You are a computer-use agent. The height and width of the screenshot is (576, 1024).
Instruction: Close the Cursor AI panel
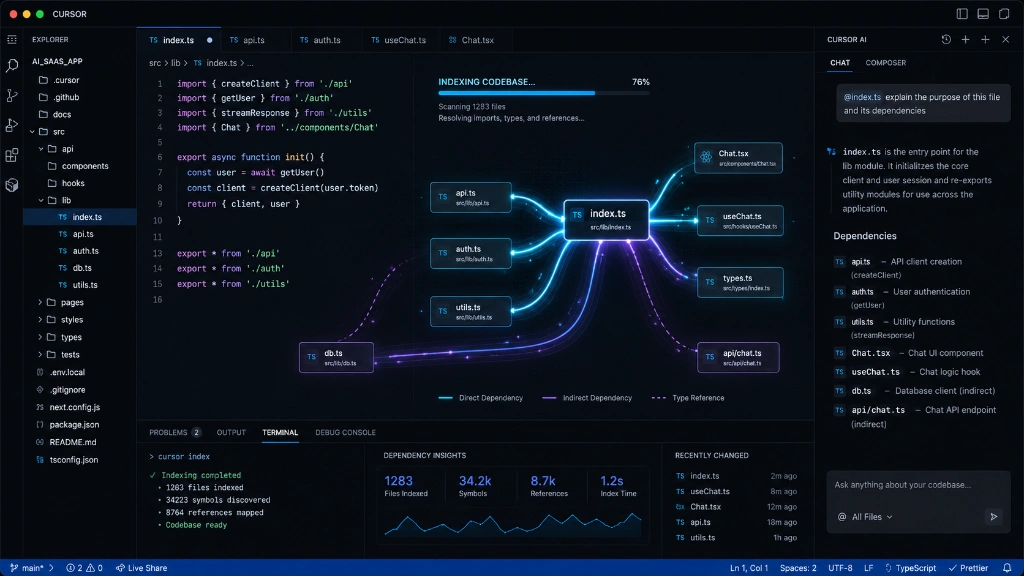1006,40
